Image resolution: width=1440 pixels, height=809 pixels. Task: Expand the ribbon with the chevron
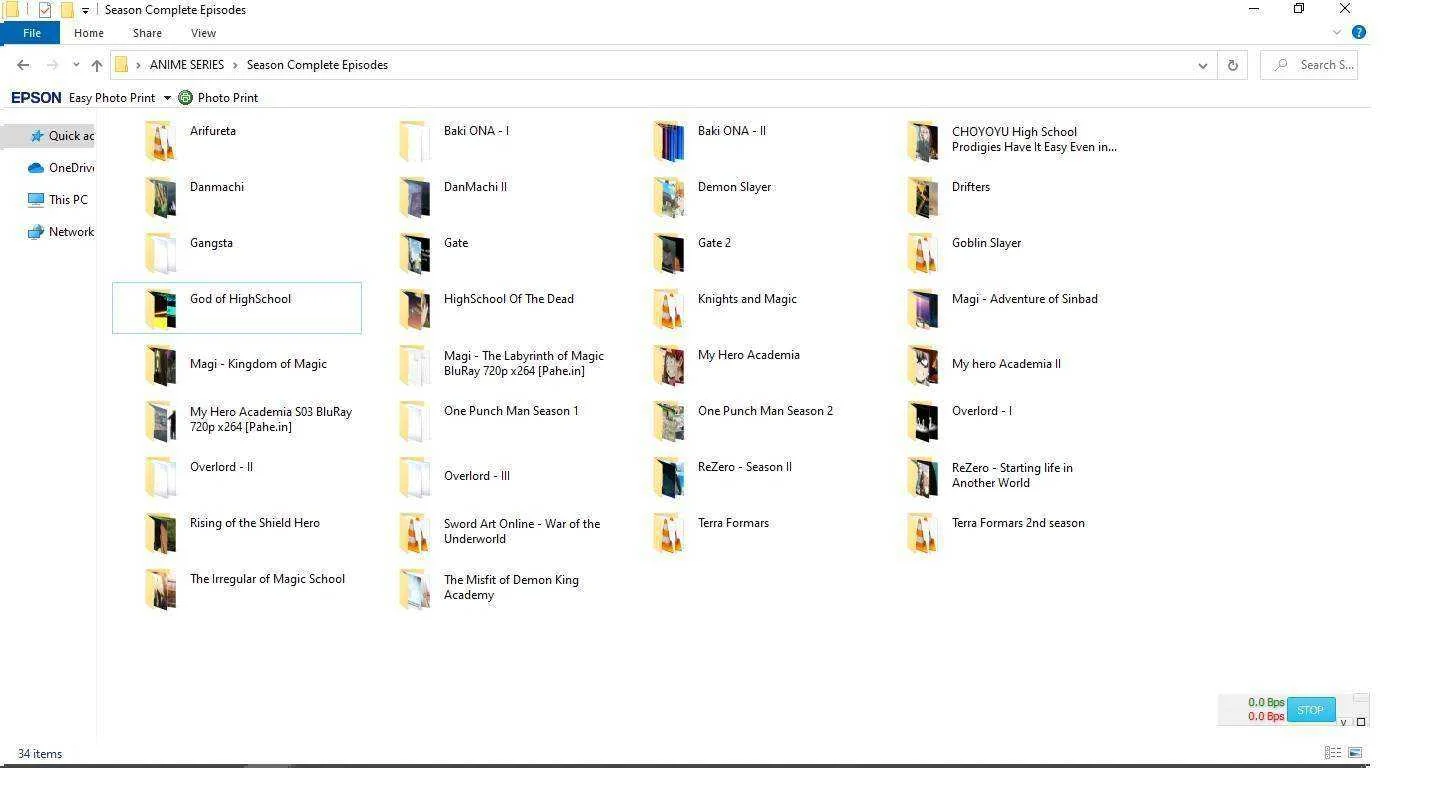(x=1337, y=33)
